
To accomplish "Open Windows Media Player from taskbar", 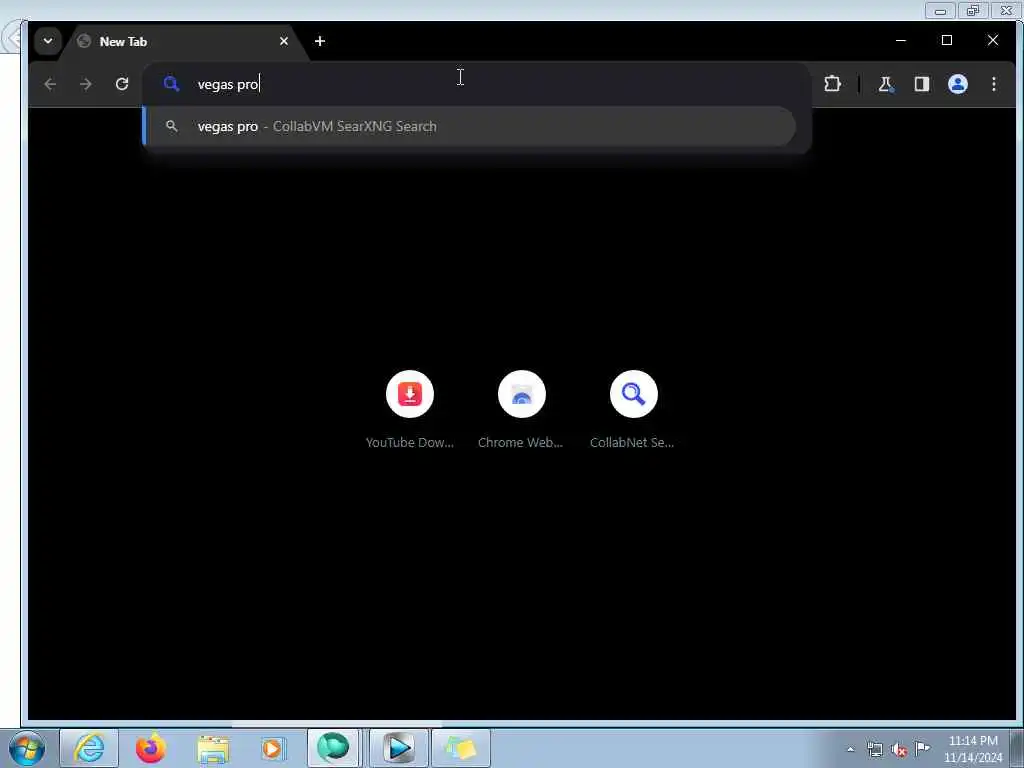I will [274, 748].
